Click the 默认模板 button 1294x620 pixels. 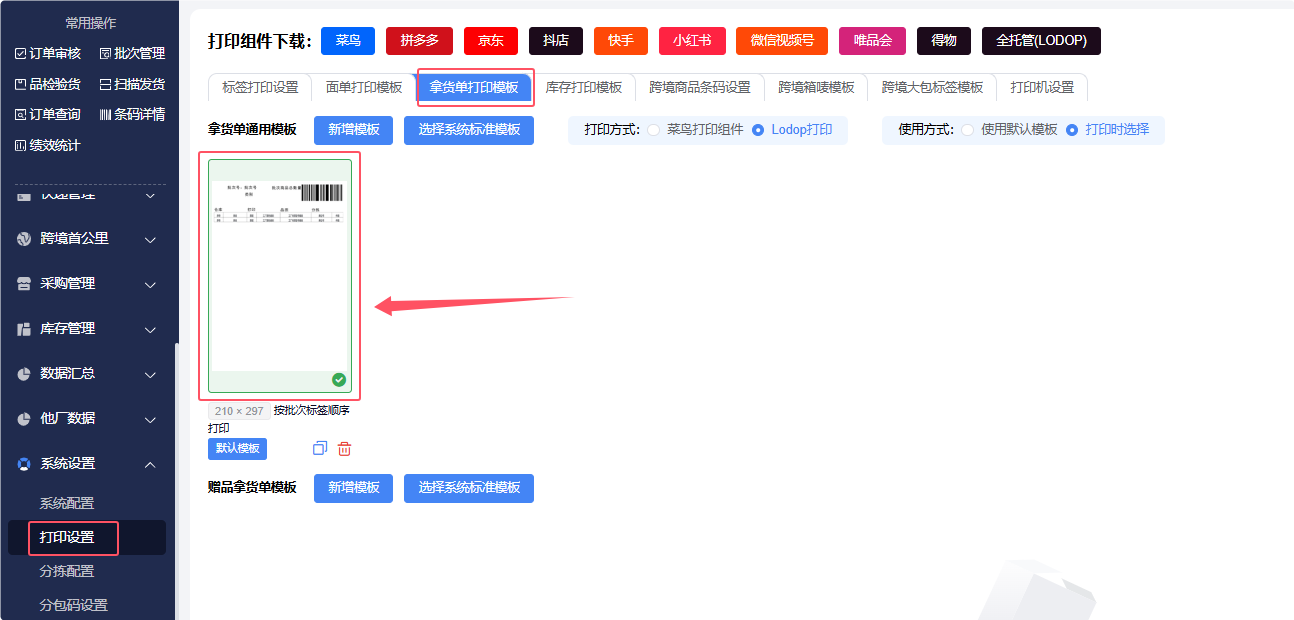pyautogui.click(x=237, y=449)
